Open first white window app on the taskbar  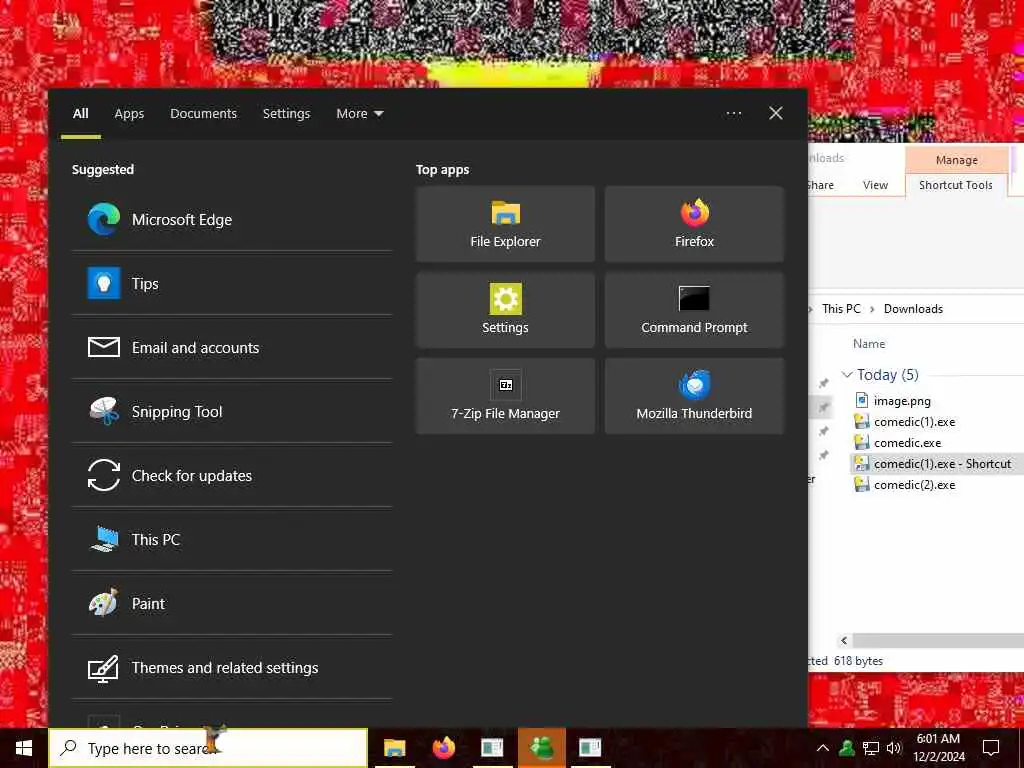click(x=492, y=748)
